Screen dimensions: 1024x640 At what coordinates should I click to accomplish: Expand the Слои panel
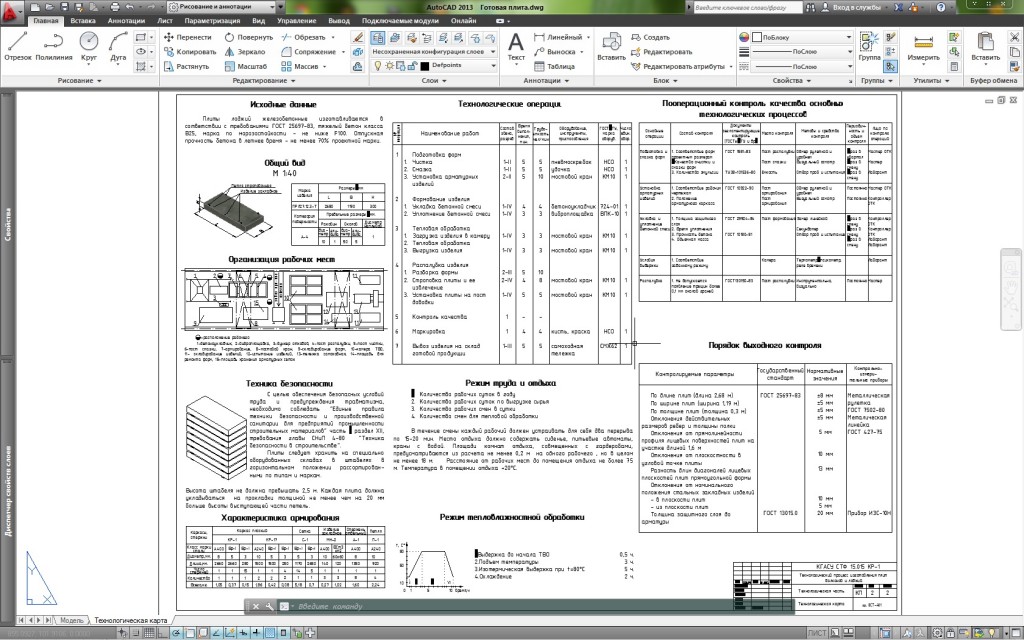click(x=434, y=80)
